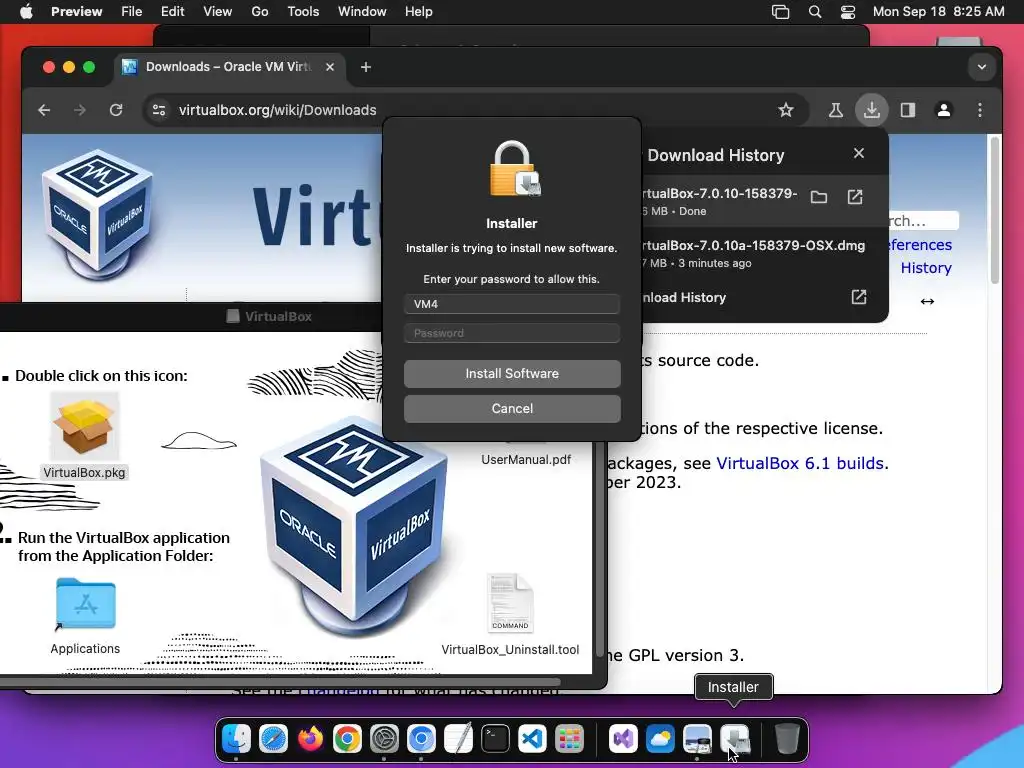
Task: Open the Trash in the Dock
Action: pos(786,739)
